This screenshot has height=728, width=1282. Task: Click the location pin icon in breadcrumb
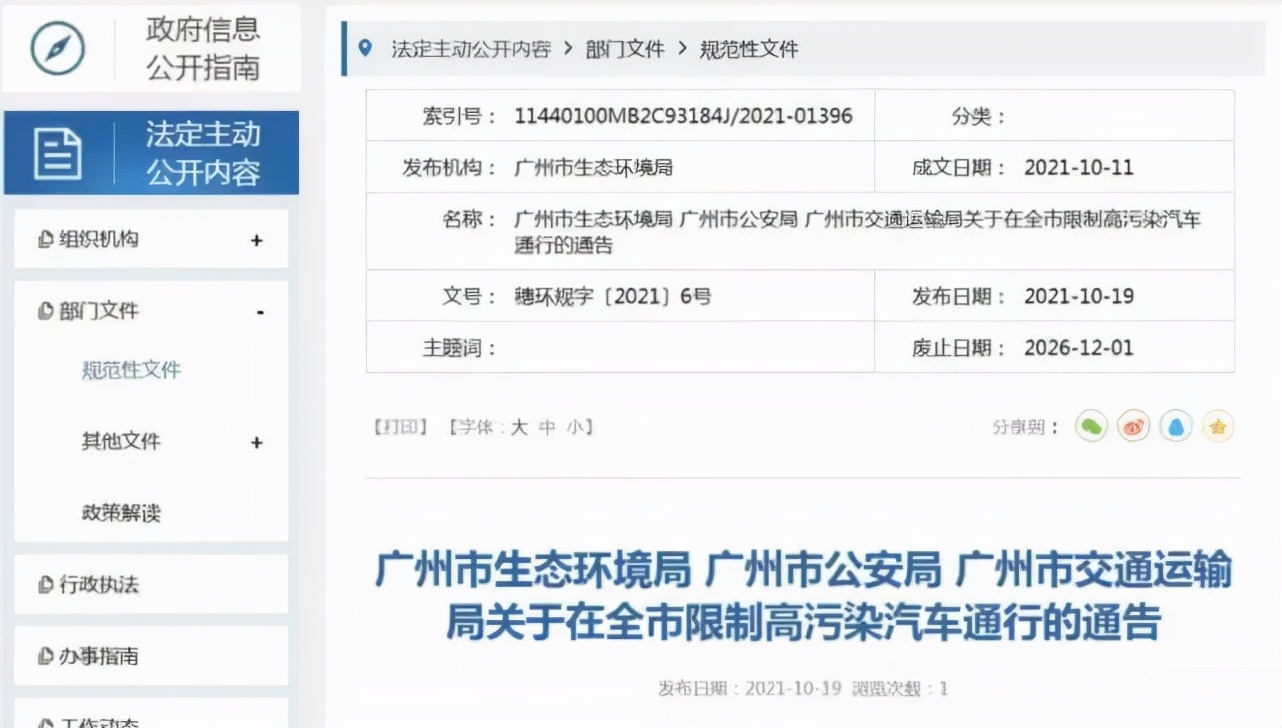point(365,48)
